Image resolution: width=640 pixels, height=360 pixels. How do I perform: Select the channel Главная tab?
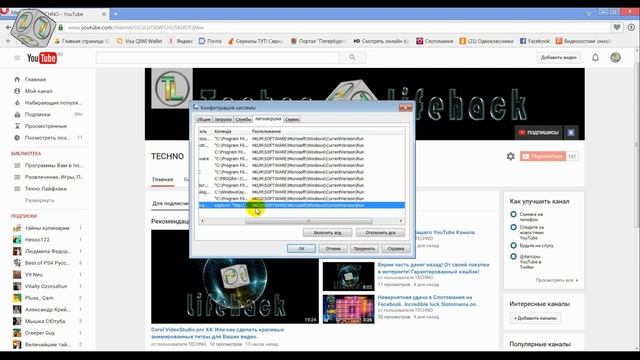[x=163, y=180]
